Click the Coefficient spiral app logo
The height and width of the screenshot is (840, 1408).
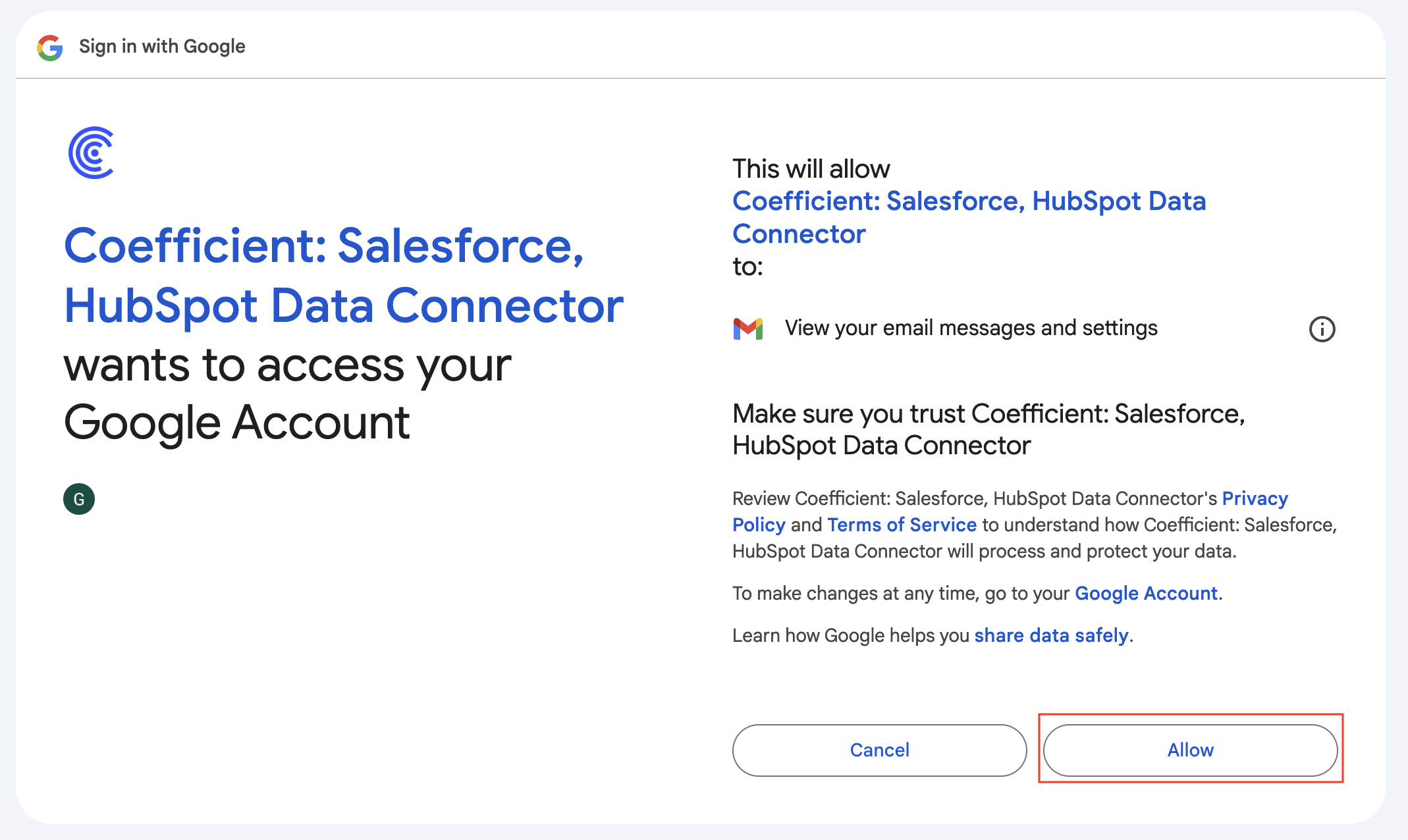pos(92,153)
